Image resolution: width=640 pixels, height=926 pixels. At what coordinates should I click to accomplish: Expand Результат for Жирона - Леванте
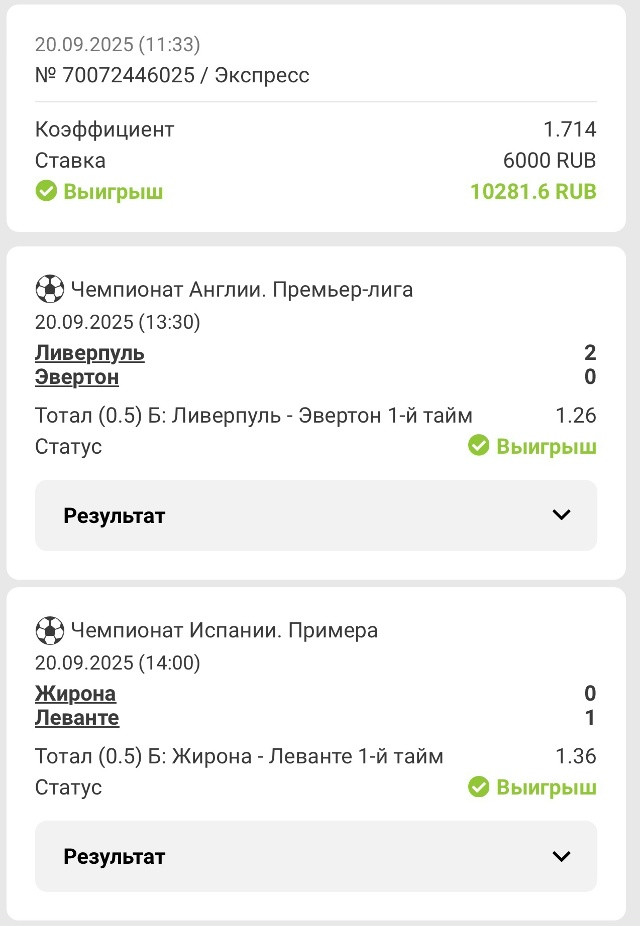click(316, 856)
